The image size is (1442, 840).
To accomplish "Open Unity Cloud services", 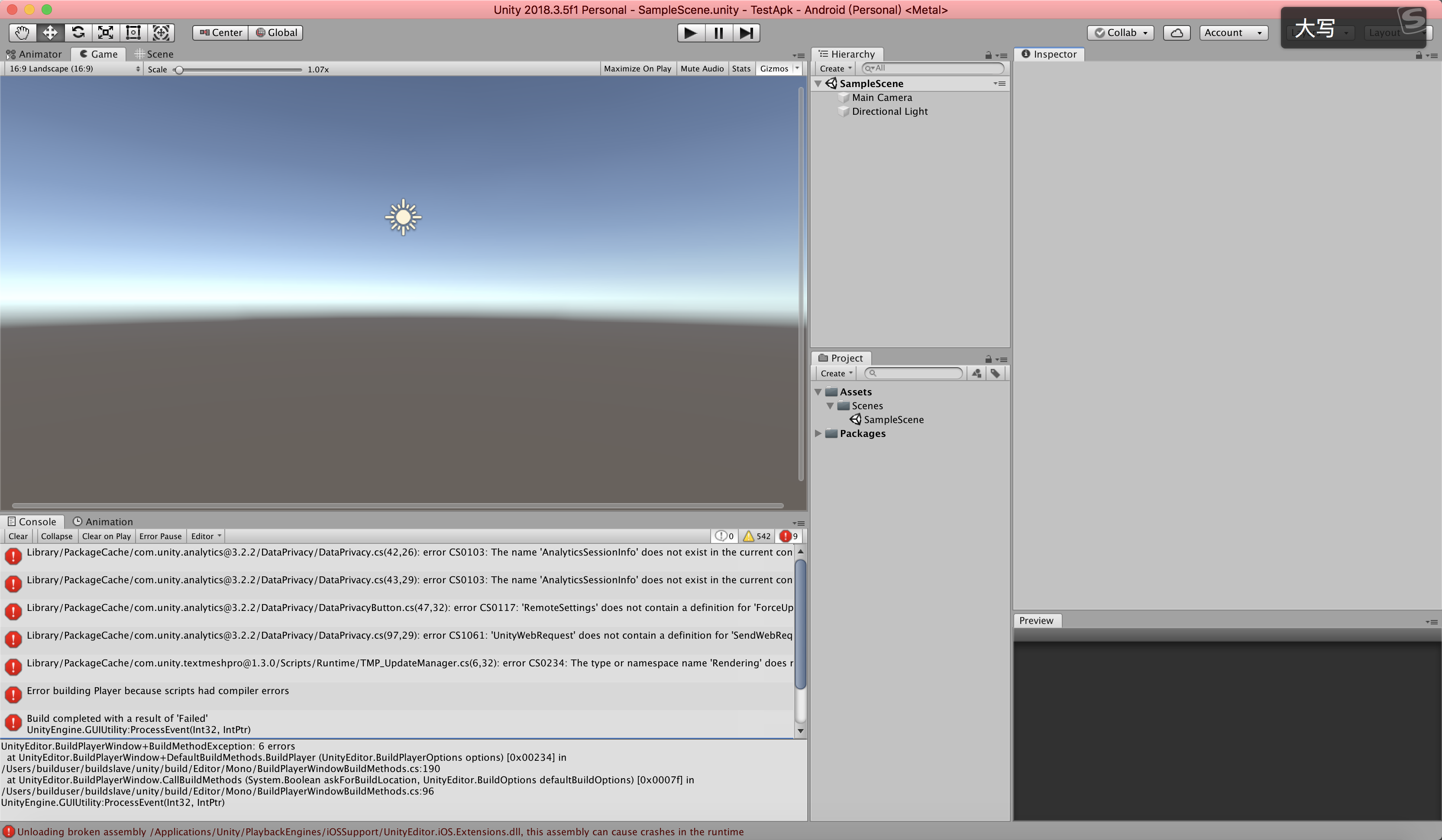I will (x=1177, y=32).
